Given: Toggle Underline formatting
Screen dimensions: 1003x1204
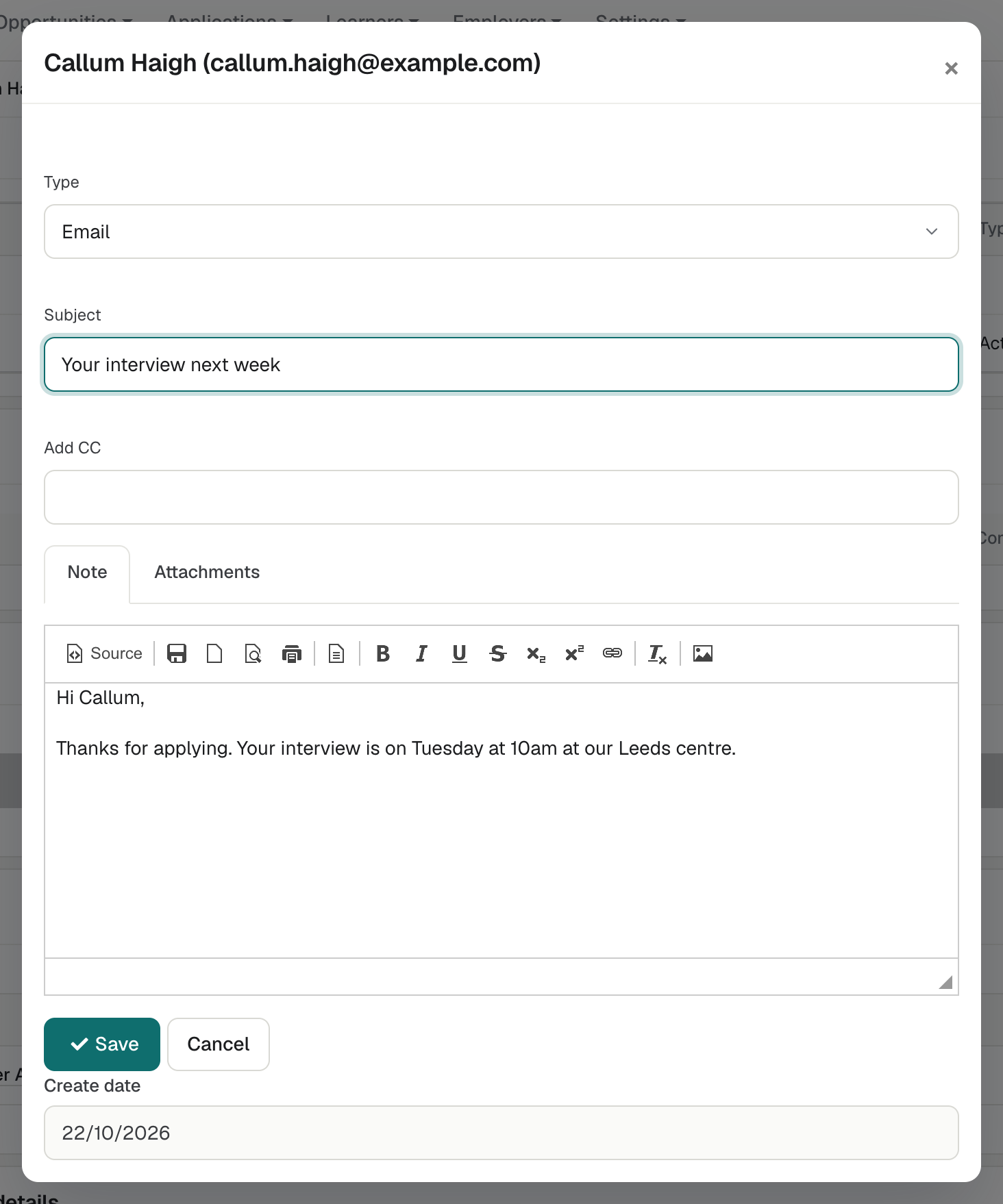Looking at the screenshot, I should tap(459, 653).
